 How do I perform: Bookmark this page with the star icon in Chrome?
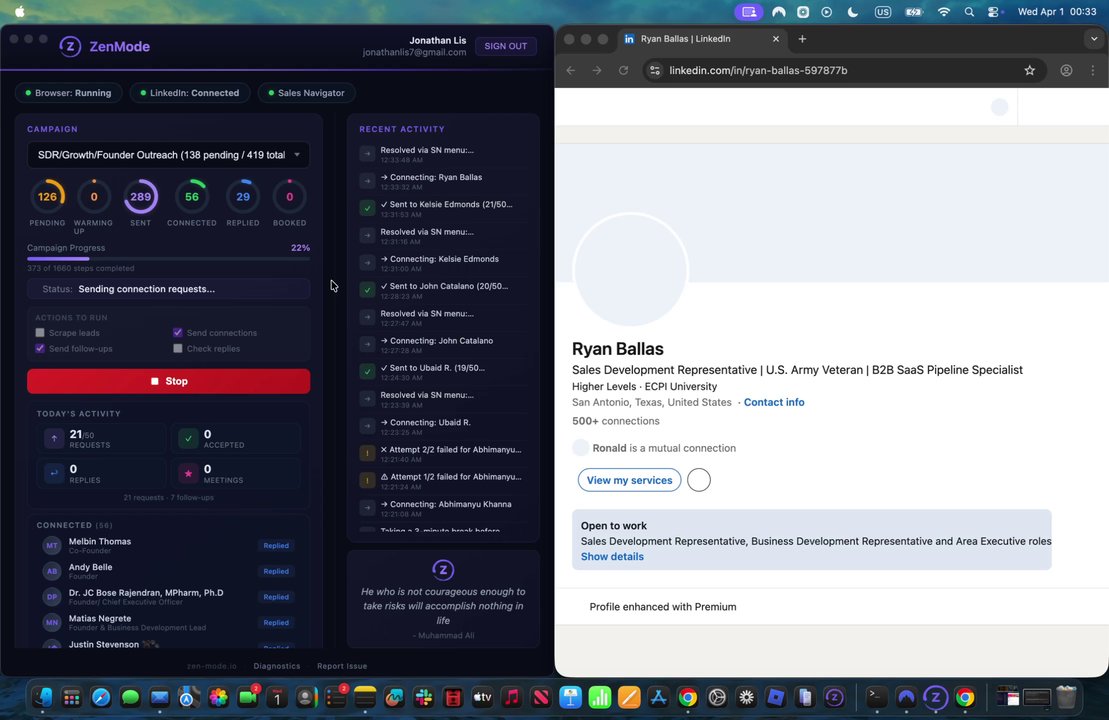pyautogui.click(x=1030, y=70)
